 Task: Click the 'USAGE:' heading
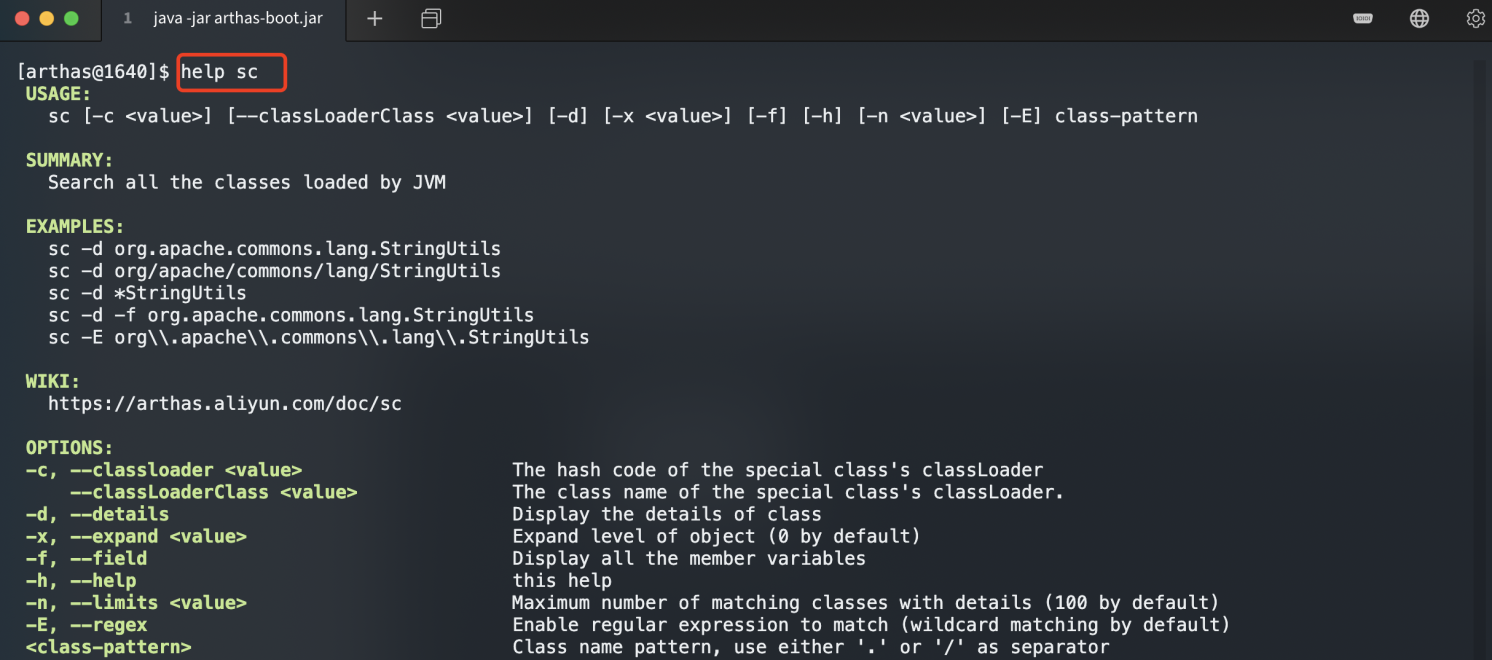pyautogui.click(x=58, y=94)
